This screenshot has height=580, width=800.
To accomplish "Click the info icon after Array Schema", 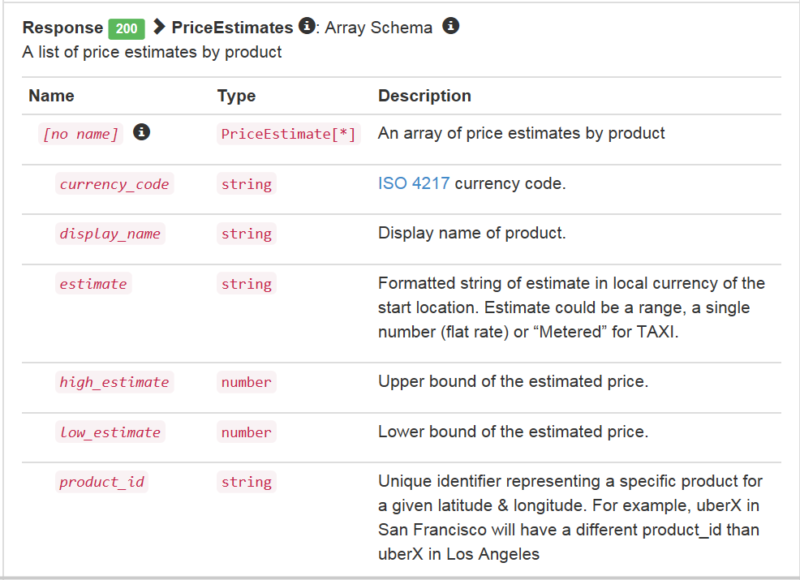I will tap(451, 26).
